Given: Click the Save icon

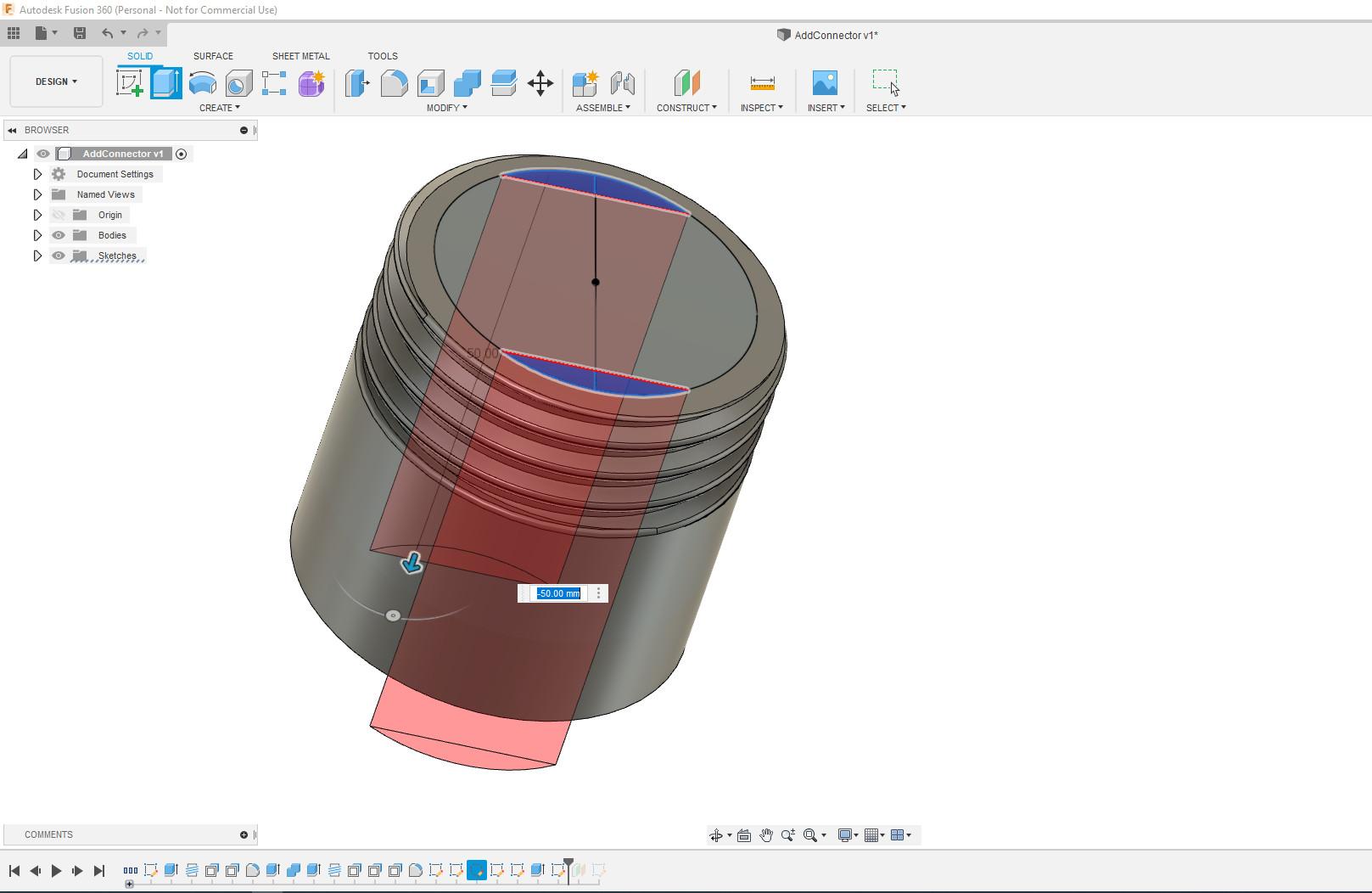Looking at the screenshot, I should pyautogui.click(x=80, y=33).
